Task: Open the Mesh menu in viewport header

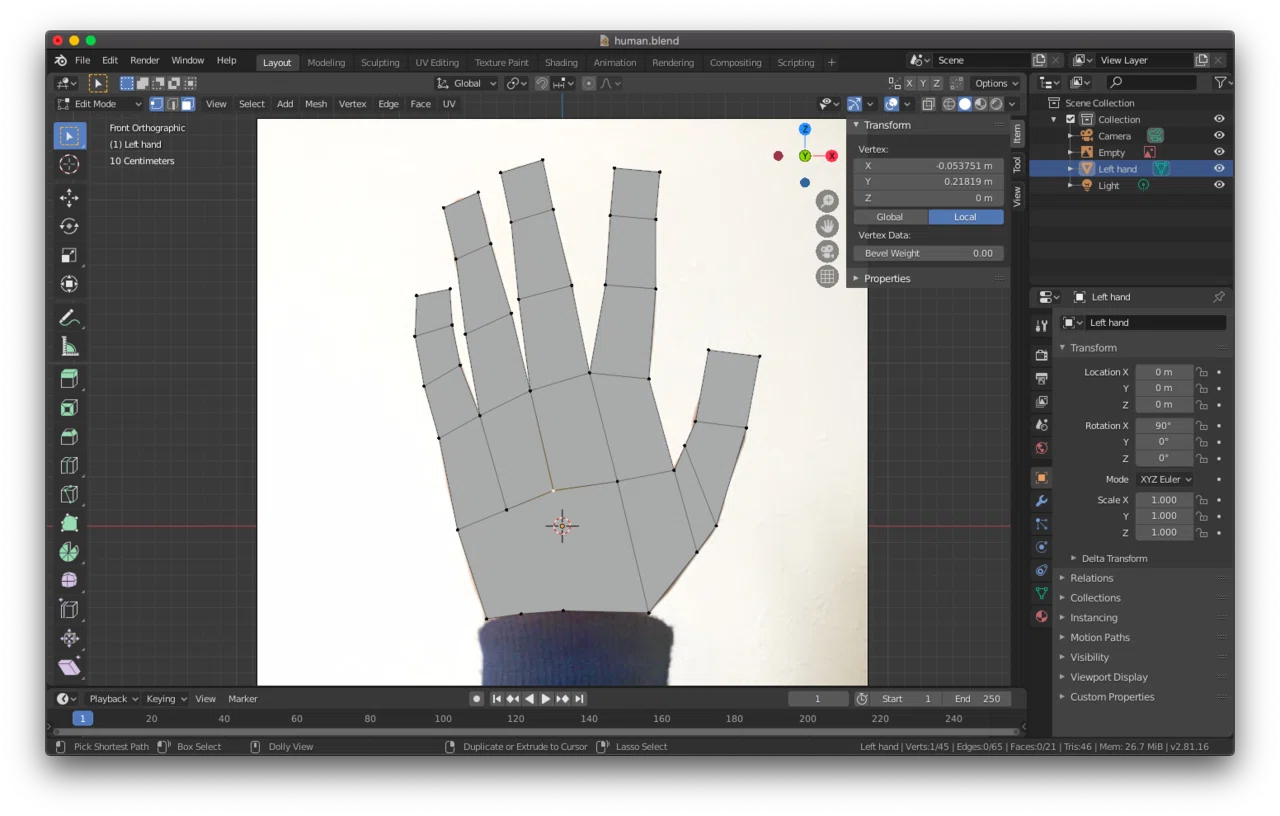Action: click(x=316, y=104)
